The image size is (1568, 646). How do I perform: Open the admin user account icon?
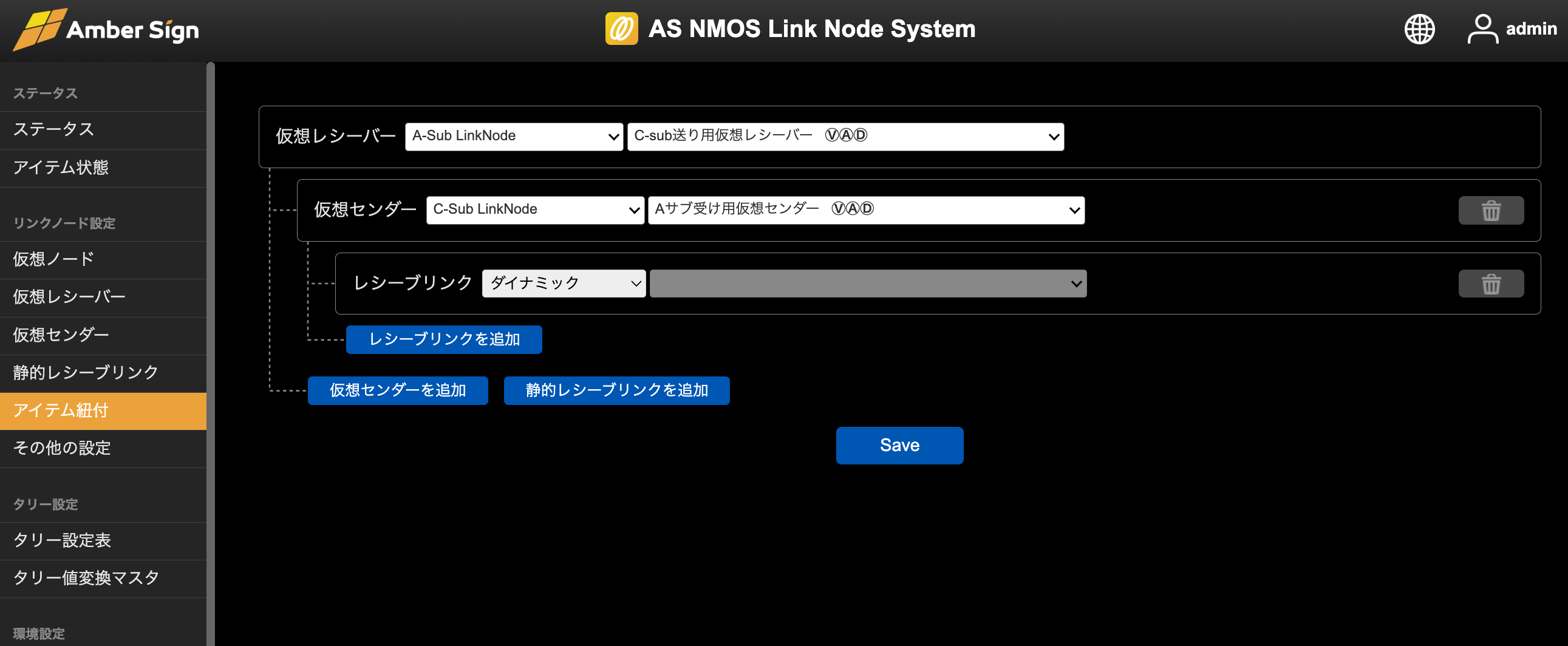pos(1482,29)
